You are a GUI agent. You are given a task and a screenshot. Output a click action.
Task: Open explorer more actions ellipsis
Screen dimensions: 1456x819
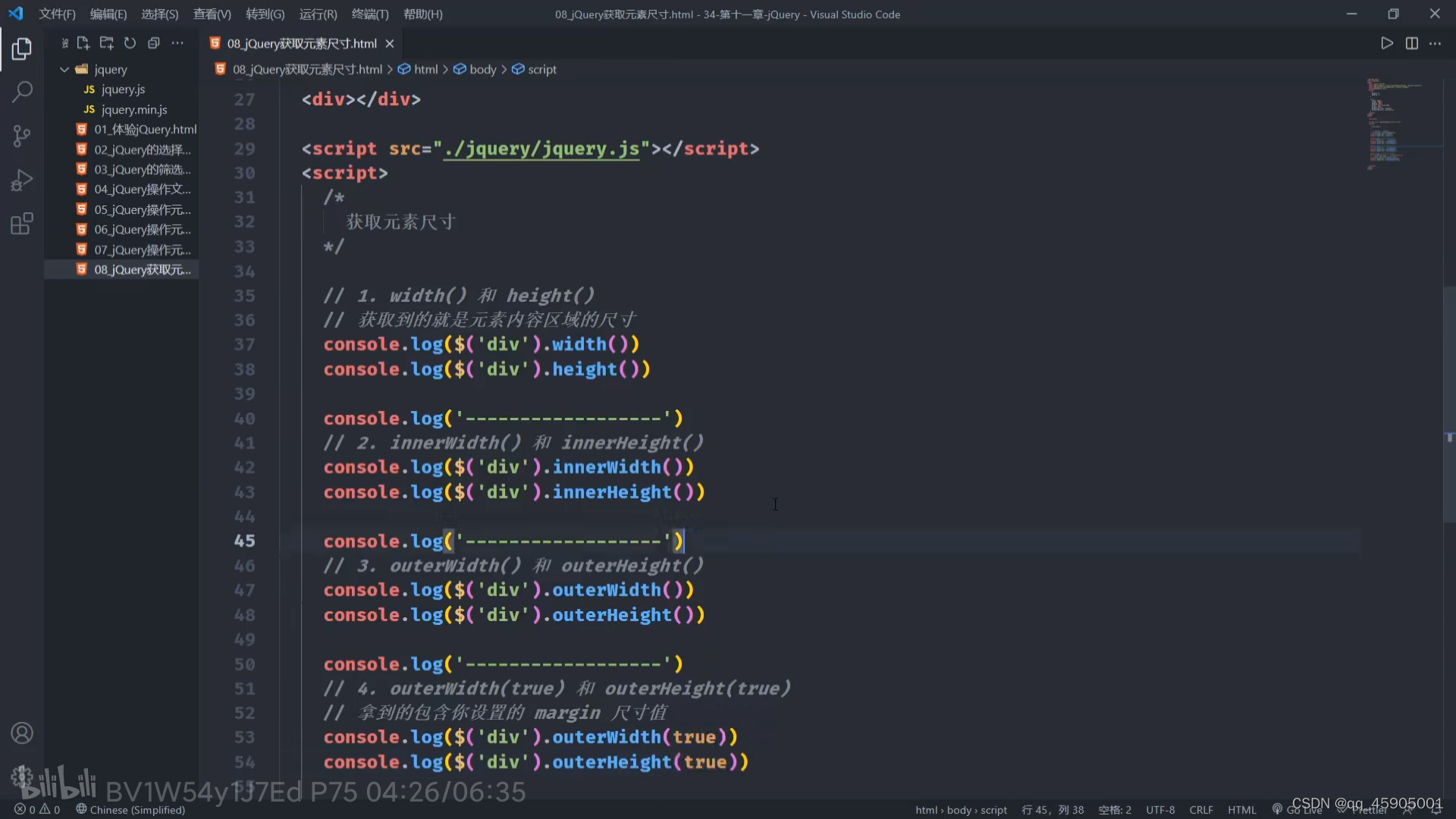click(177, 43)
